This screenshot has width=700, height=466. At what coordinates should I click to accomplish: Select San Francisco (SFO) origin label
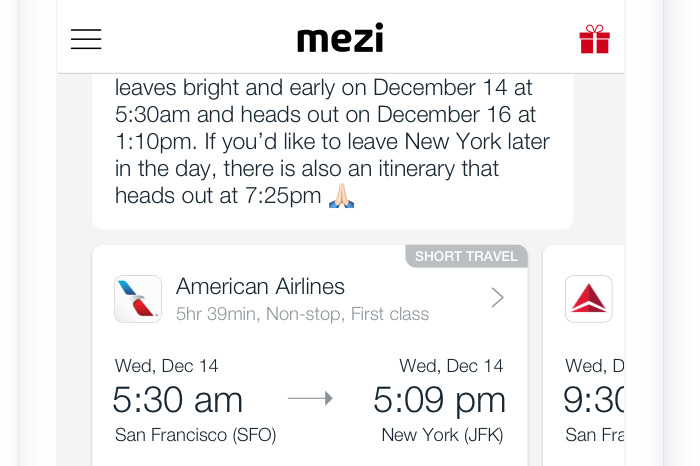[x=196, y=435]
